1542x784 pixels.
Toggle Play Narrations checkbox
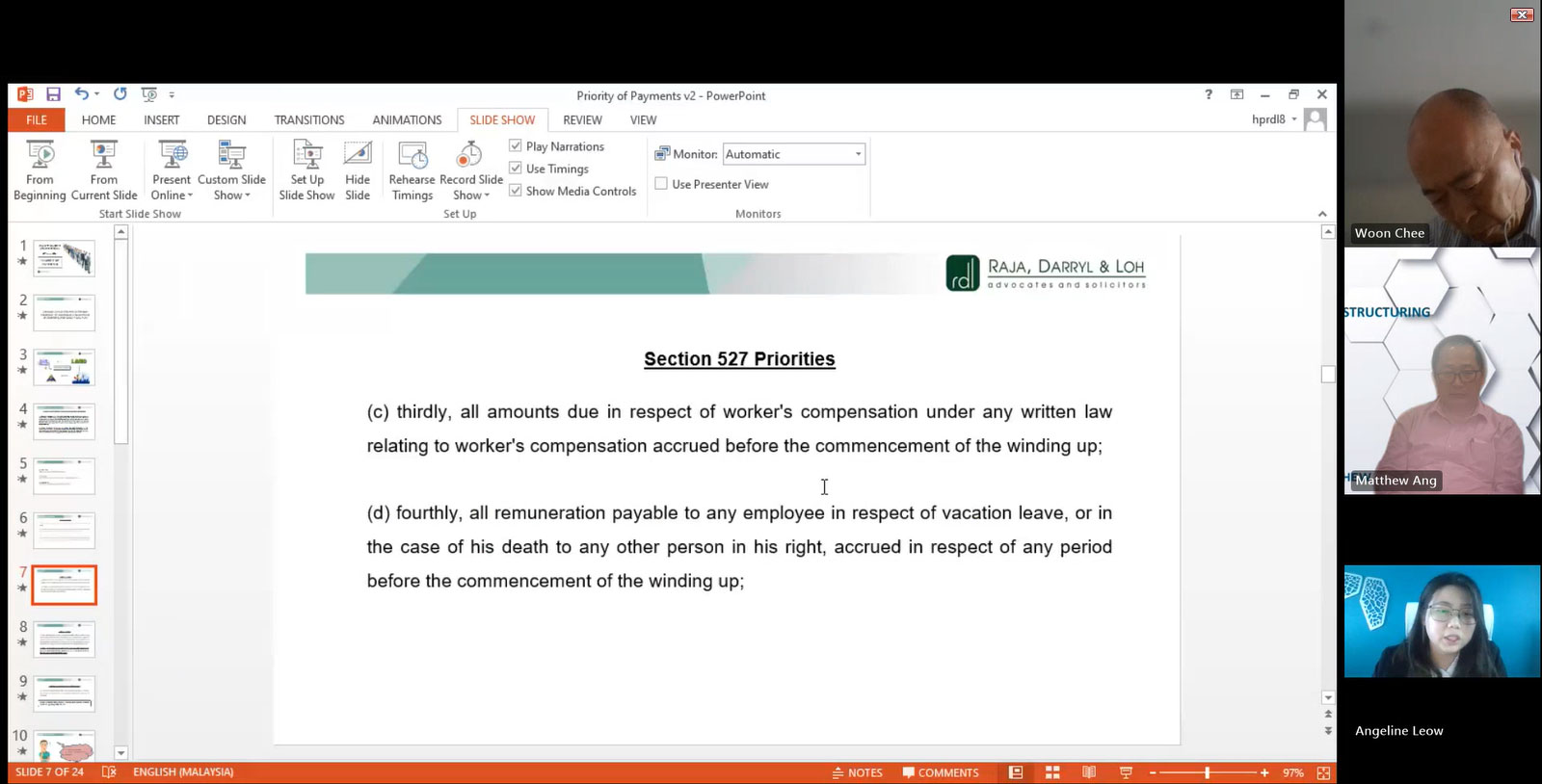pyautogui.click(x=516, y=145)
